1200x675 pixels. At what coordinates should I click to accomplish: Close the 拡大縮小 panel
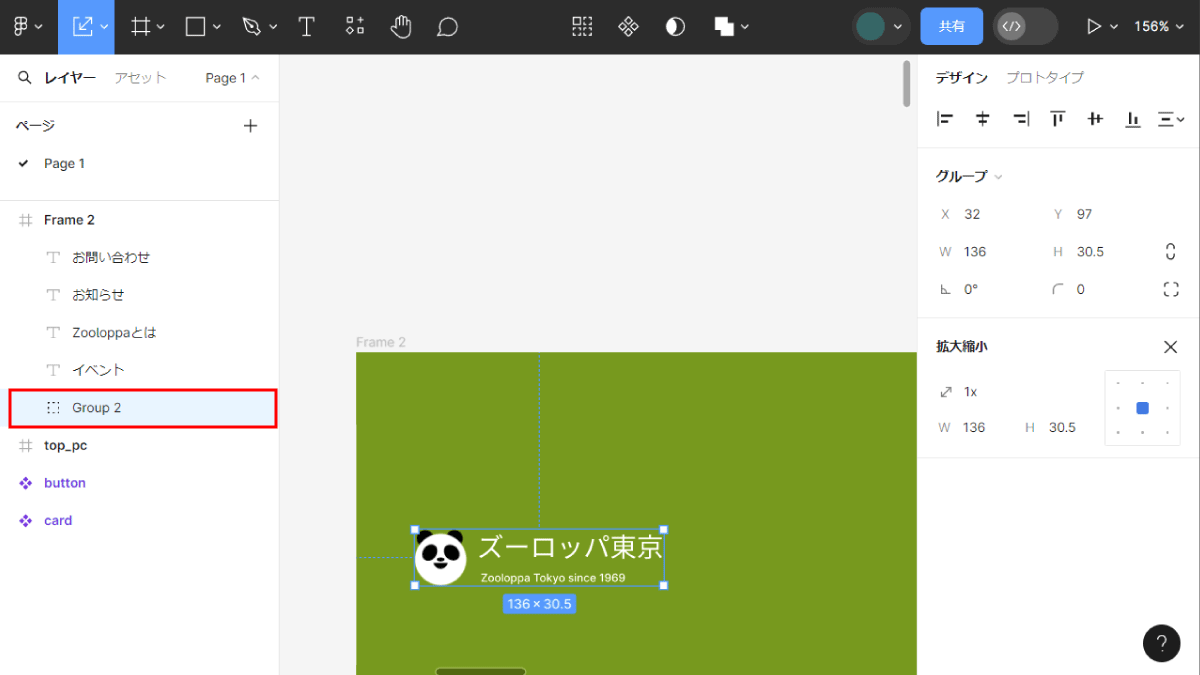(1171, 347)
